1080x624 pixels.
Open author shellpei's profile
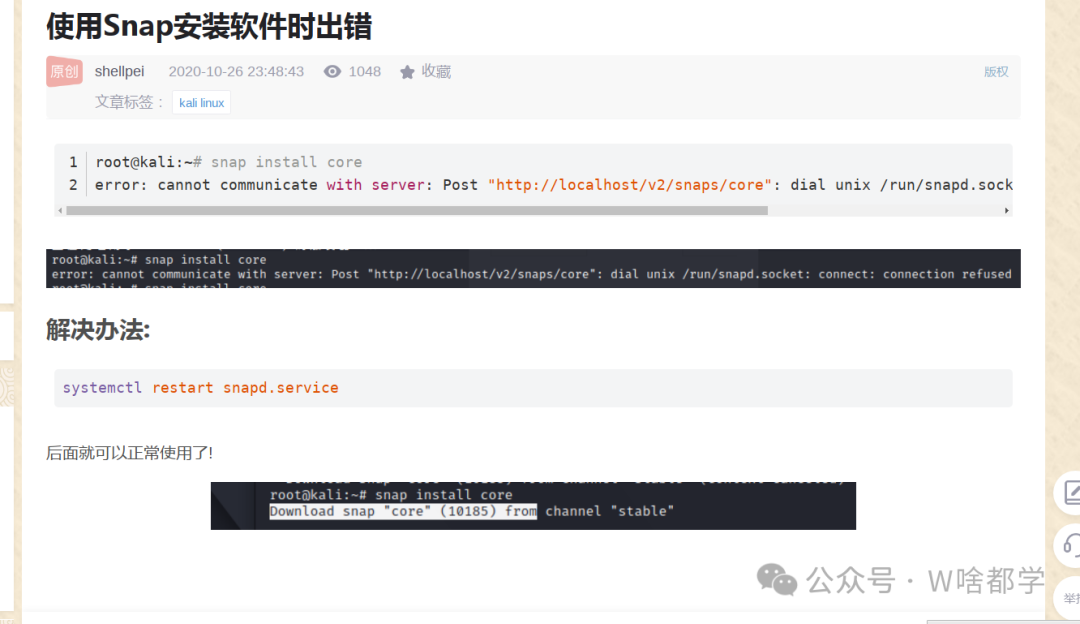(x=119, y=72)
